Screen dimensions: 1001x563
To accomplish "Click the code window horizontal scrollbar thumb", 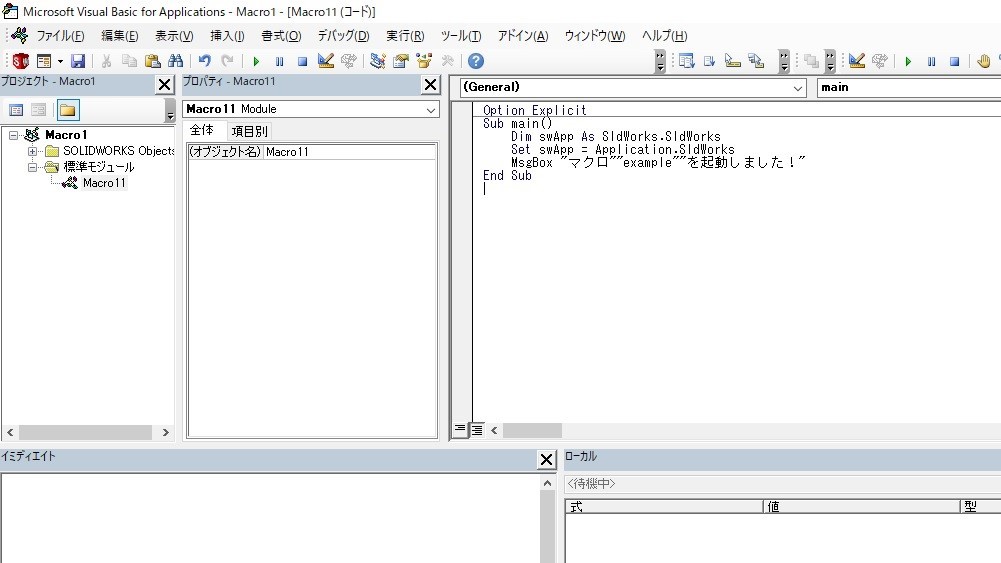I will [x=532, y=430].
